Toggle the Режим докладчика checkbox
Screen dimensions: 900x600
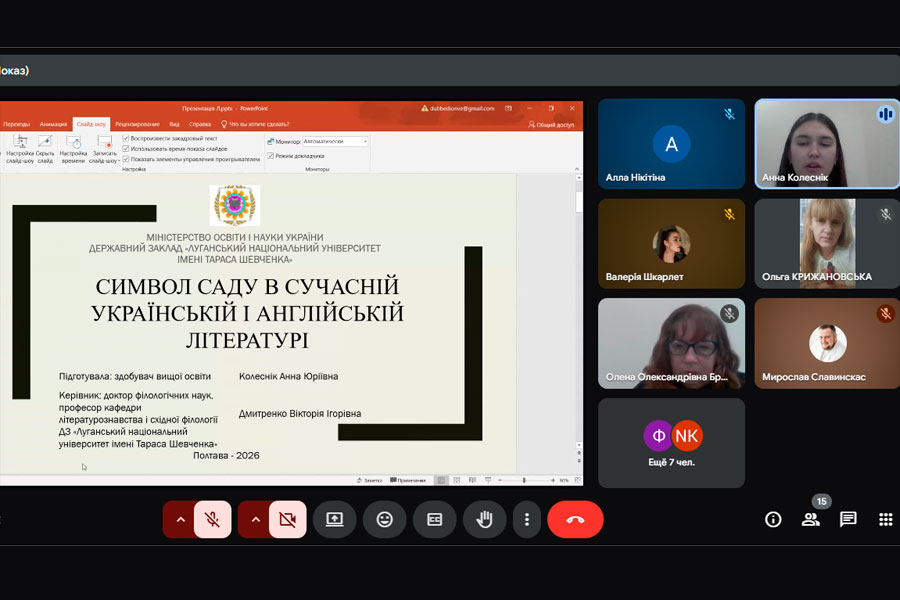tap(270, 156)
